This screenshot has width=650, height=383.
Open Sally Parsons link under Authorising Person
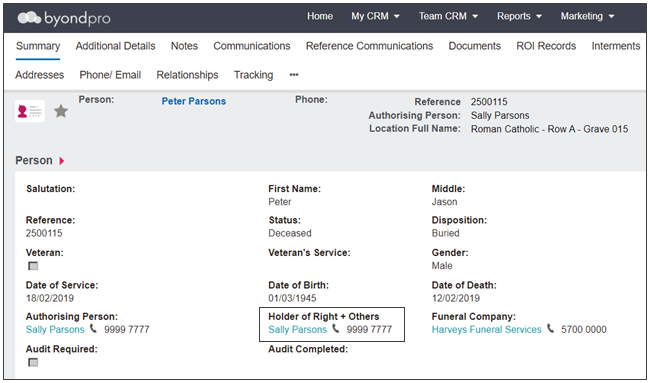pos(55,330)
